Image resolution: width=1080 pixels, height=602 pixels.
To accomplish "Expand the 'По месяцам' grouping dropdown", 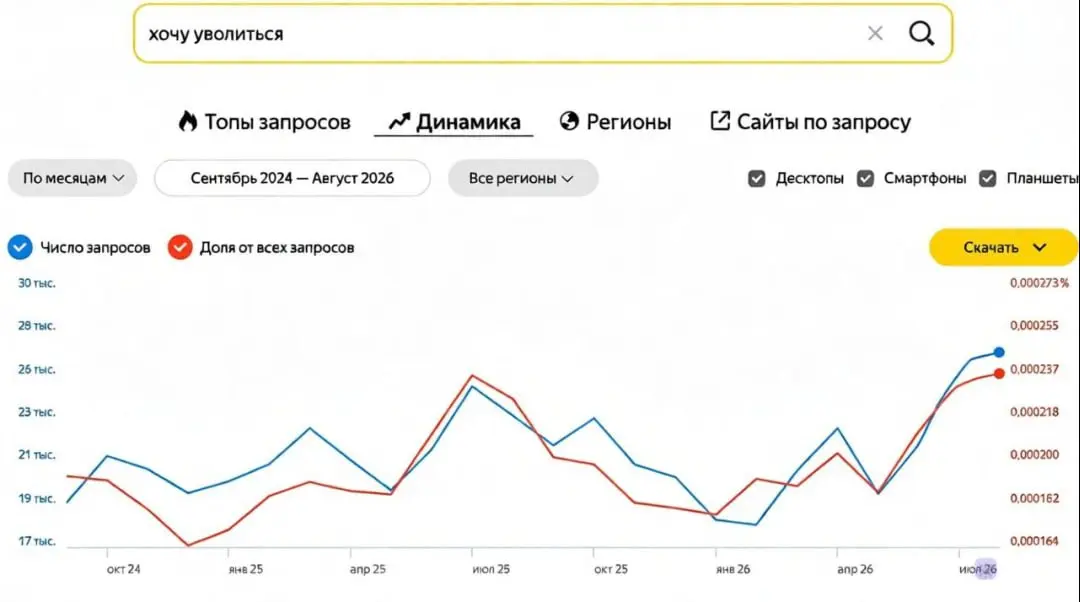I will point(72,178).
